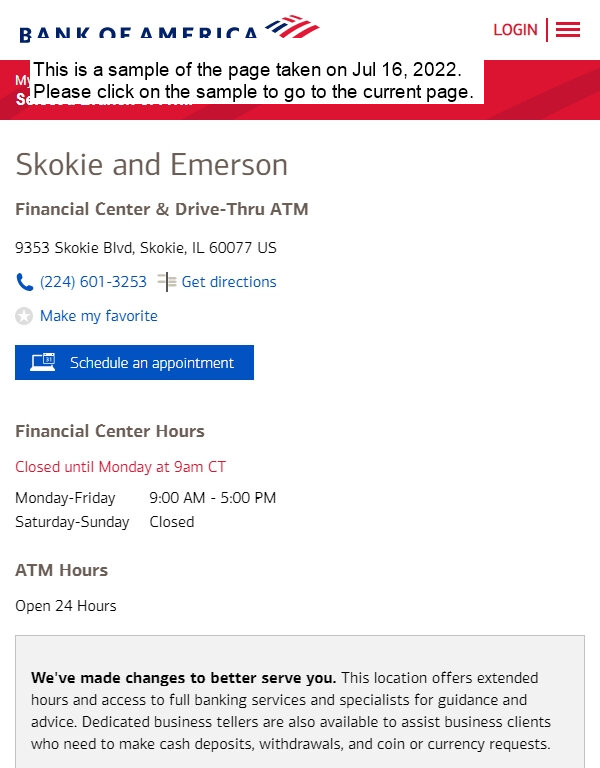Toggle the favorite star icon
600x768 pixels.
pos(24,316)
